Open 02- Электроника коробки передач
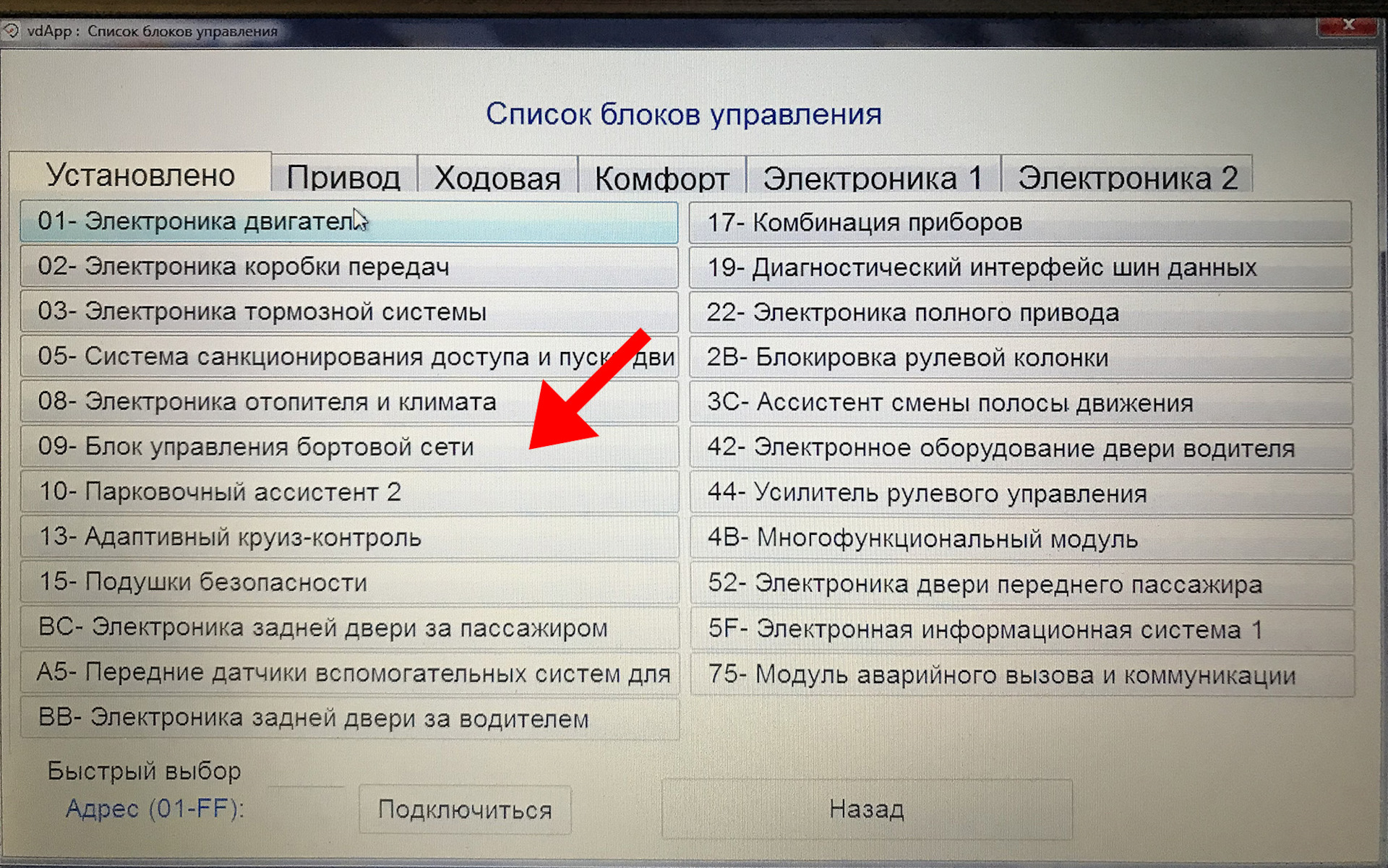Screen dimensions: 1388x868 [349, 267]
